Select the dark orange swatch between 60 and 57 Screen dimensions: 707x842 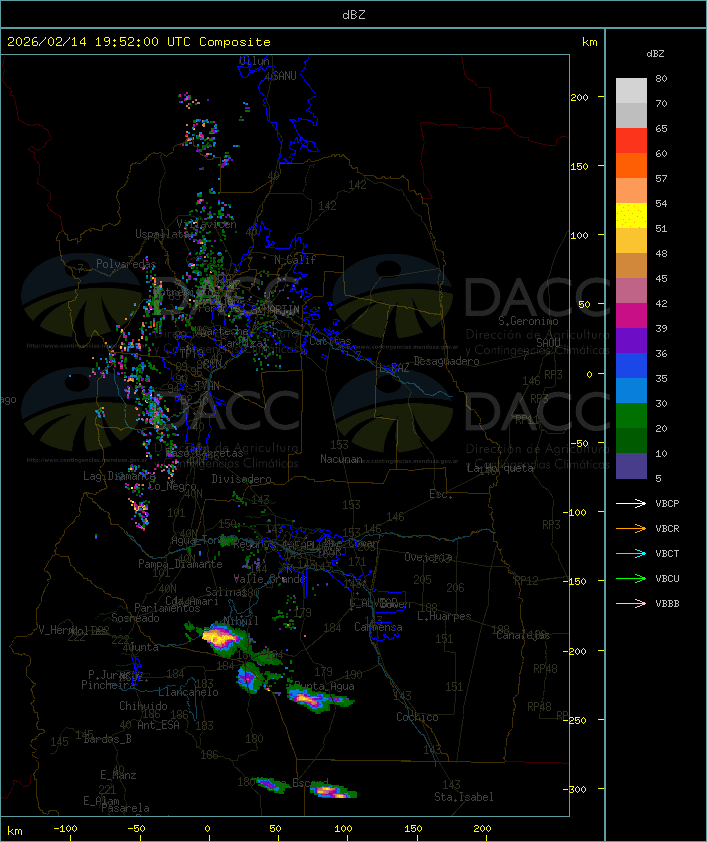(631, 165)
